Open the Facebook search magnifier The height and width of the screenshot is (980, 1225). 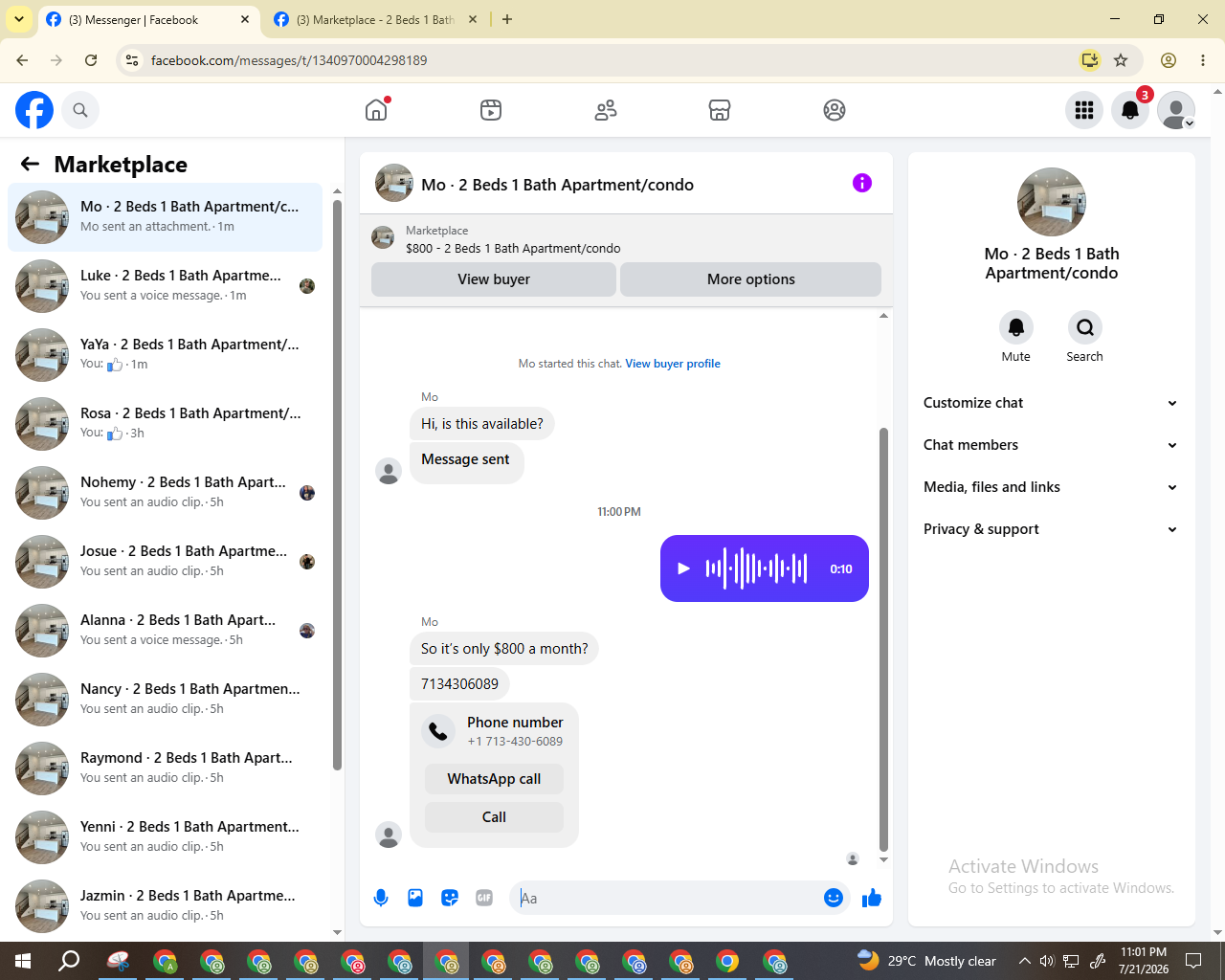coord(80,110)
